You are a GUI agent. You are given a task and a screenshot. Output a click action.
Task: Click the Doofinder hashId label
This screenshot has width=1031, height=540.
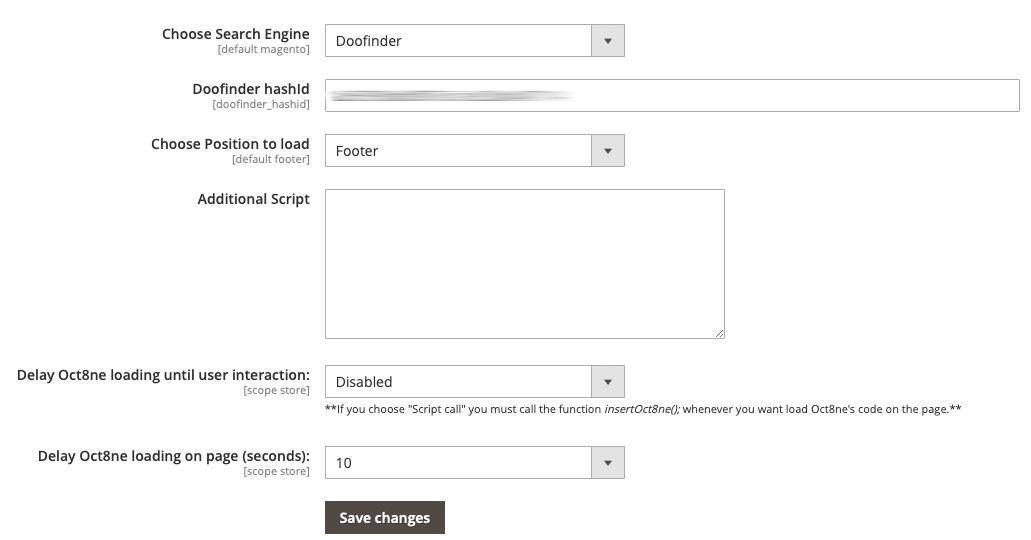[x=251, y=89]
